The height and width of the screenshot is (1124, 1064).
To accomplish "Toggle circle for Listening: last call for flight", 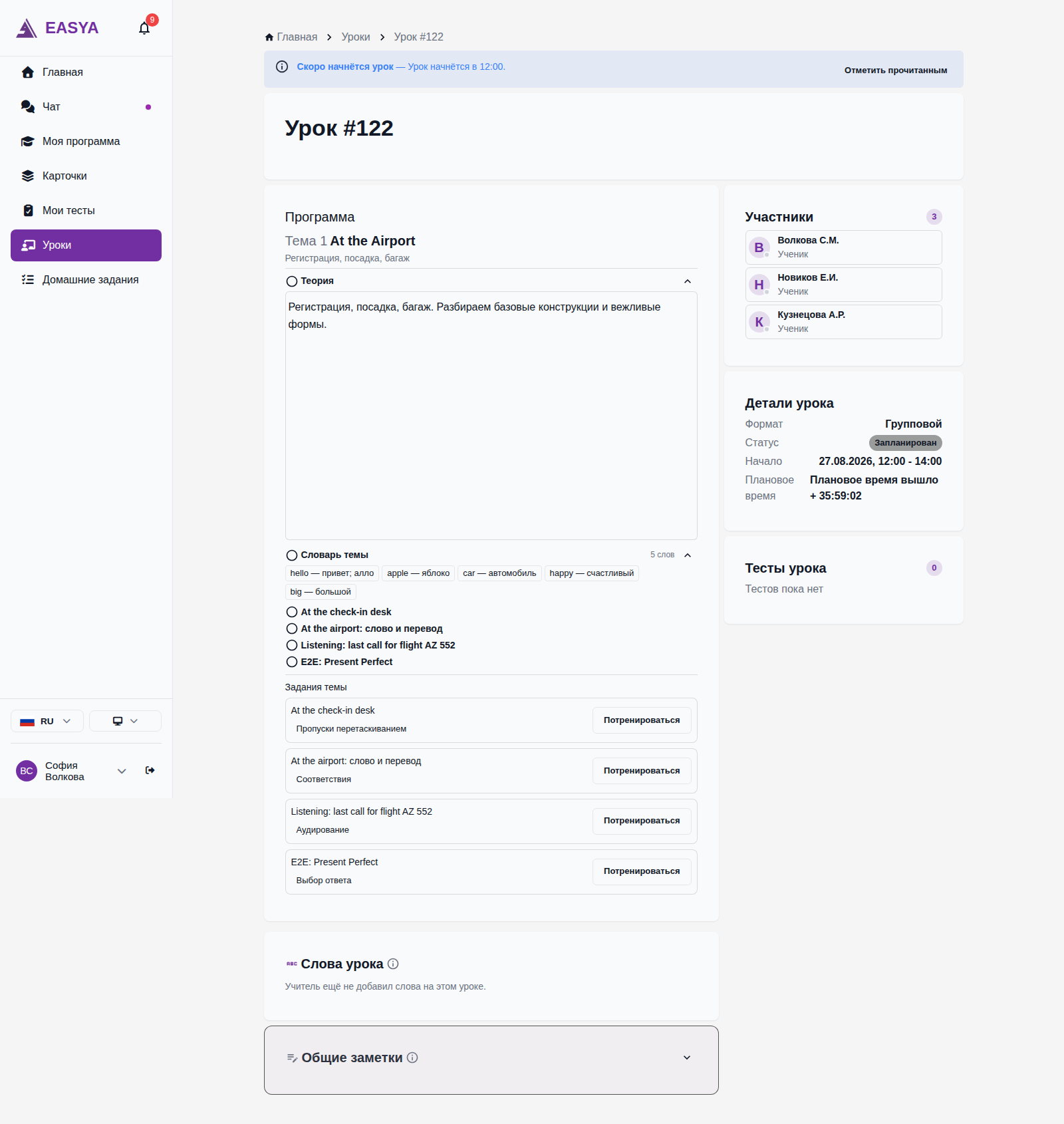I will tap(292, 645).
